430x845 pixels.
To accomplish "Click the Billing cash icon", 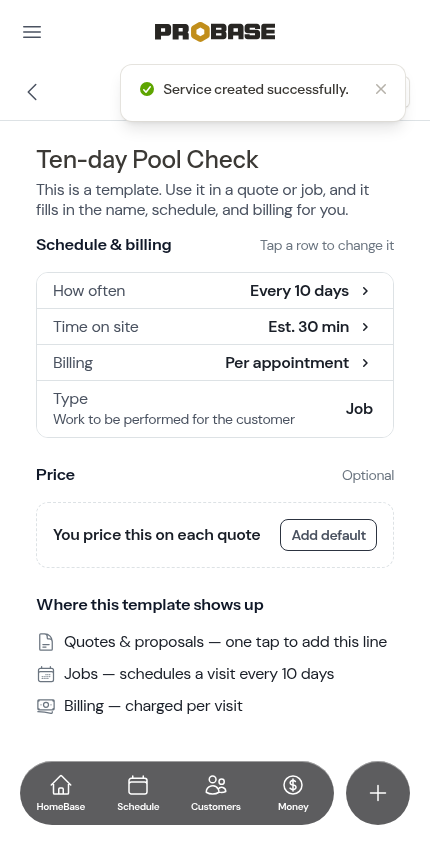I will pyautogui.click(x=46, y=706).
